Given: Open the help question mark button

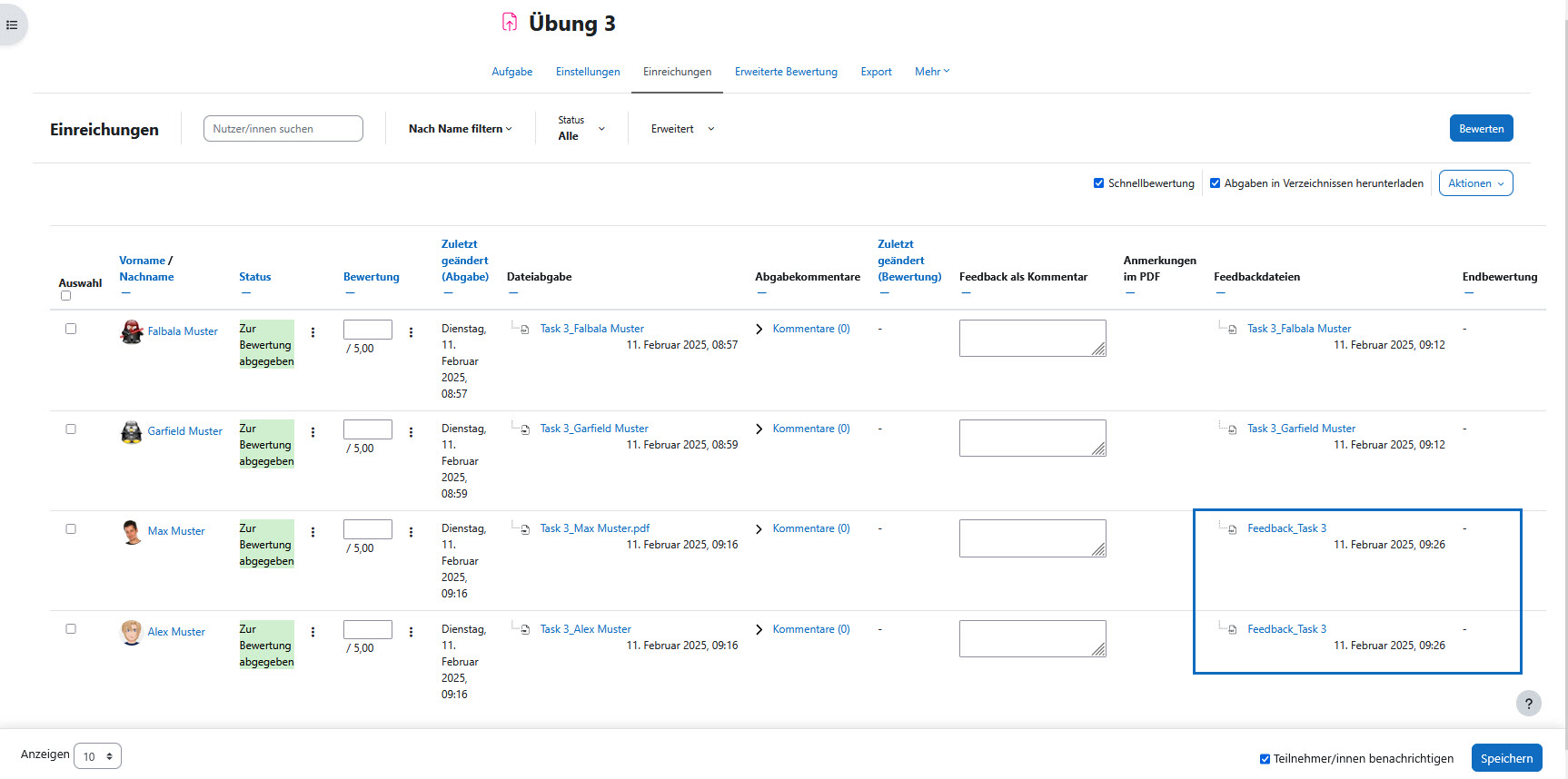Looking at the screenshot, I should [1529, 704].
